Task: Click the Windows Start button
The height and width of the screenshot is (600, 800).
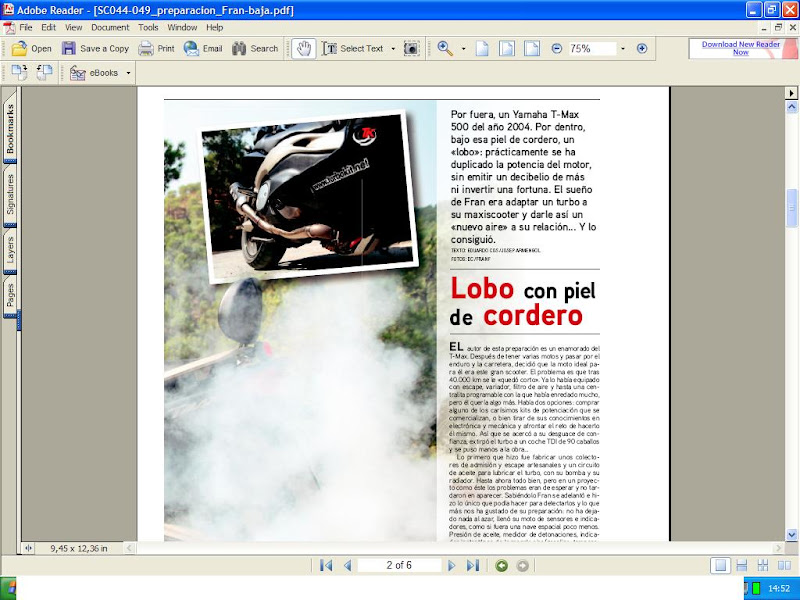Action: tap(8, 588)
